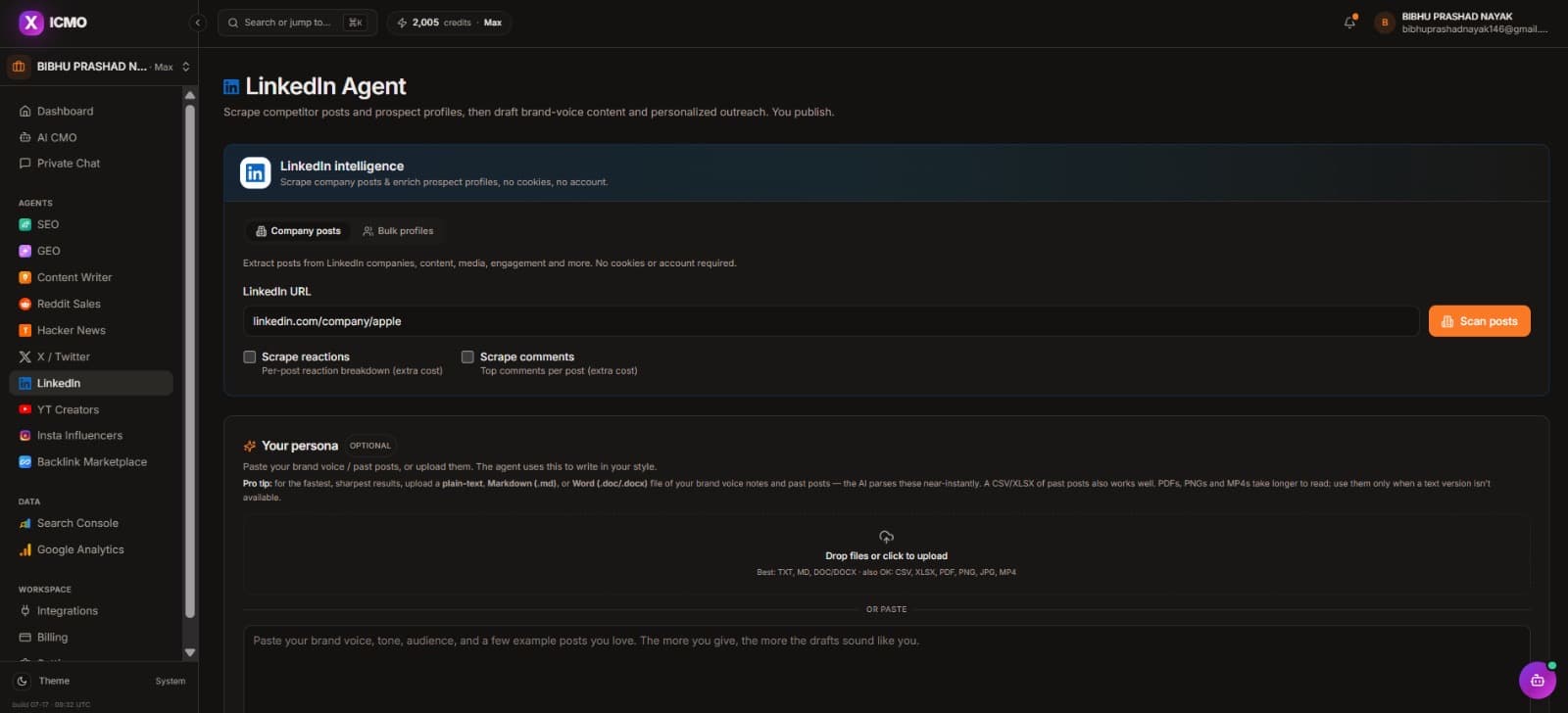Click the Scan posts button
1568x713 pixels.
click(1479, 321)
